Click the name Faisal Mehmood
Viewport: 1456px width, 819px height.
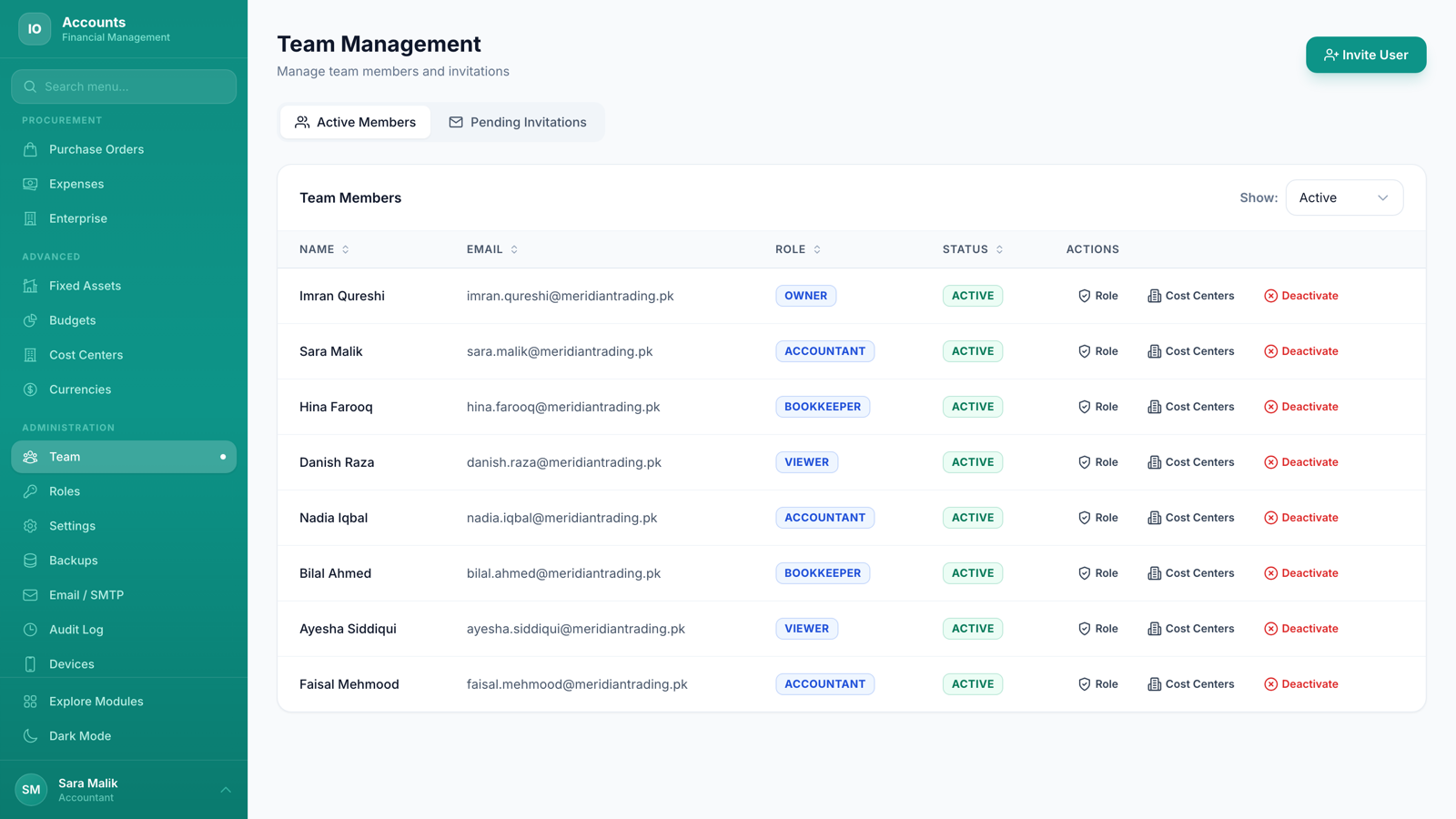click(349, 684)
